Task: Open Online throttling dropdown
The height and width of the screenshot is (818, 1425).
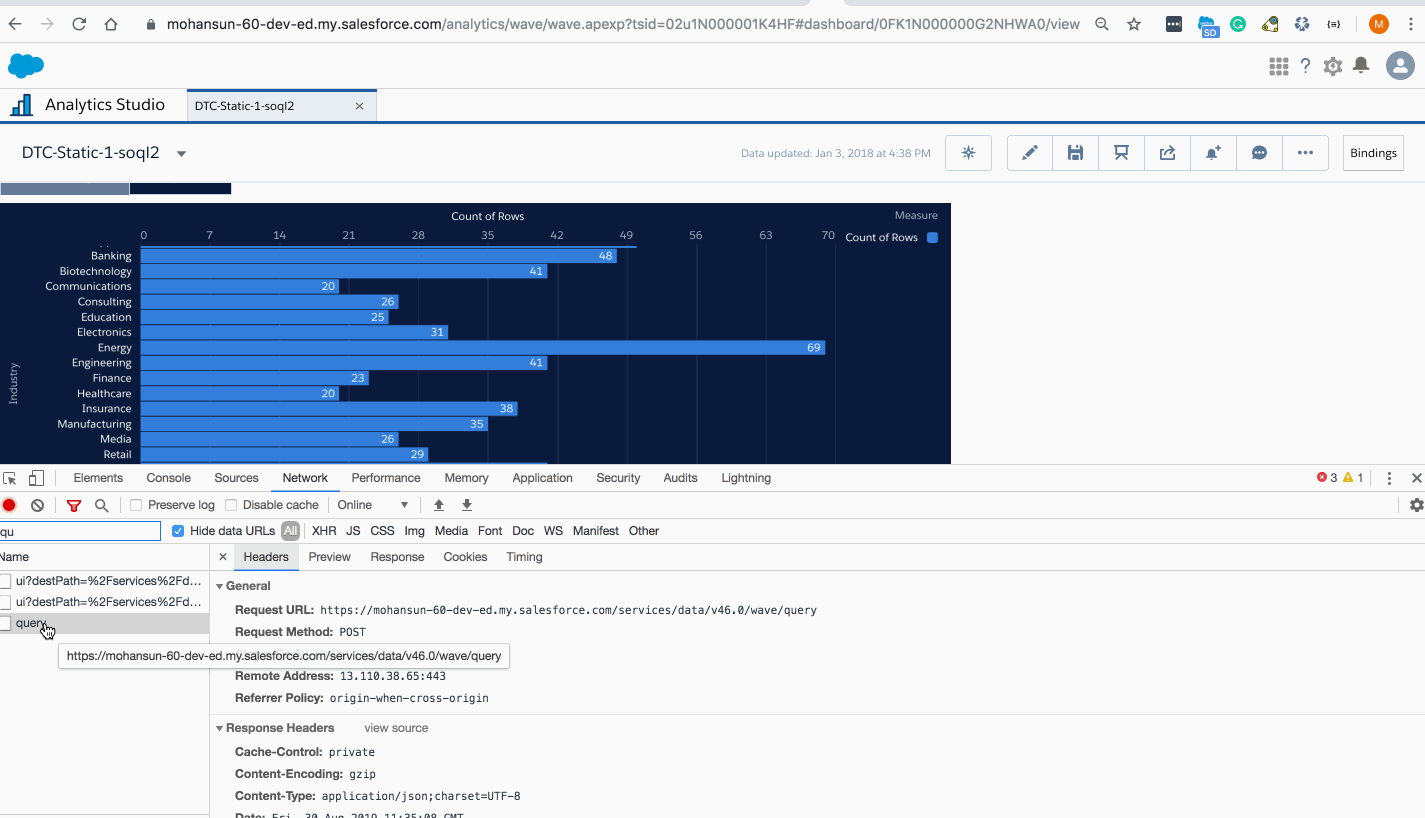Action: (x=373, y=505)
